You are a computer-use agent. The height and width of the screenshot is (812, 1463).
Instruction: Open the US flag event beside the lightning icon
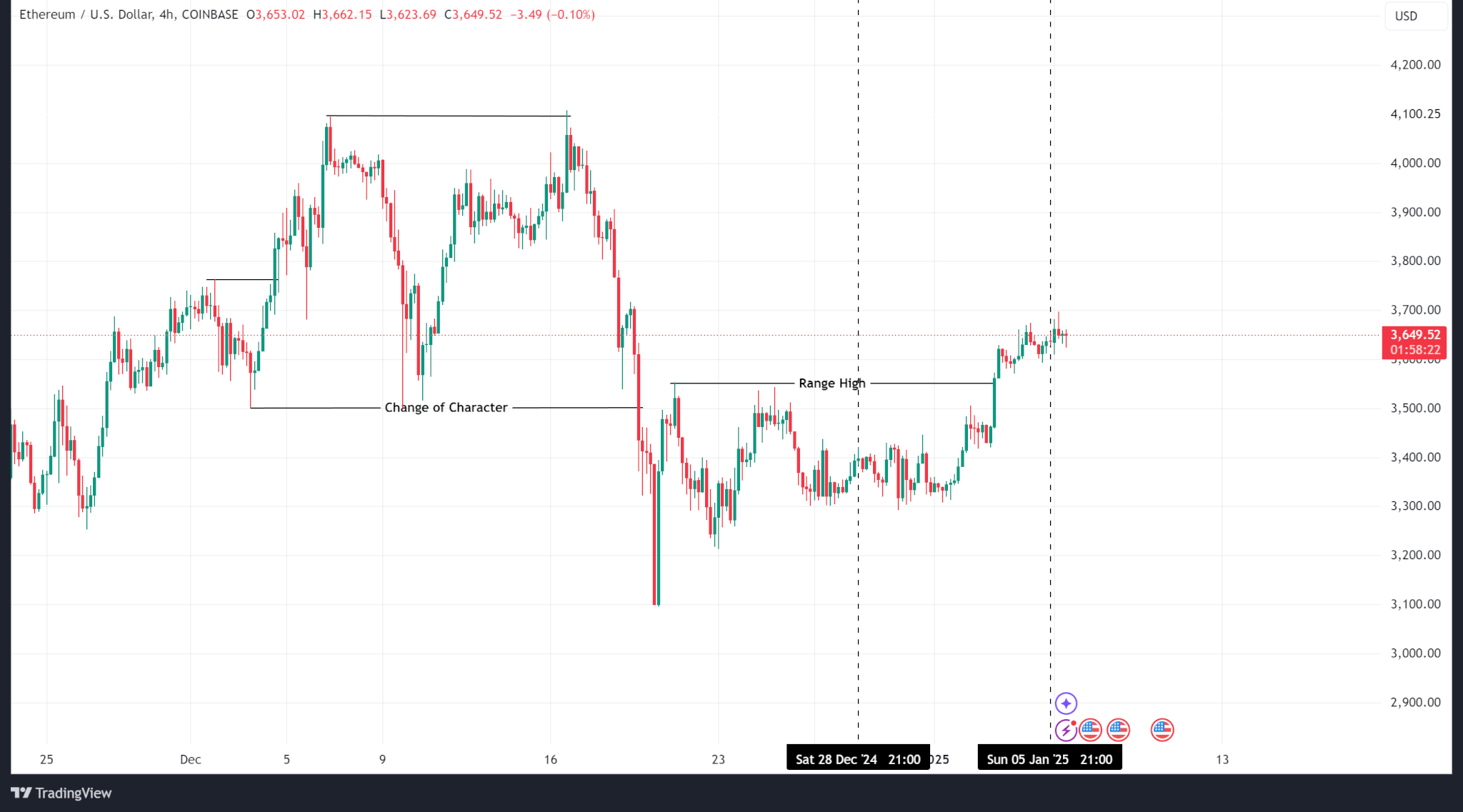1090,730
